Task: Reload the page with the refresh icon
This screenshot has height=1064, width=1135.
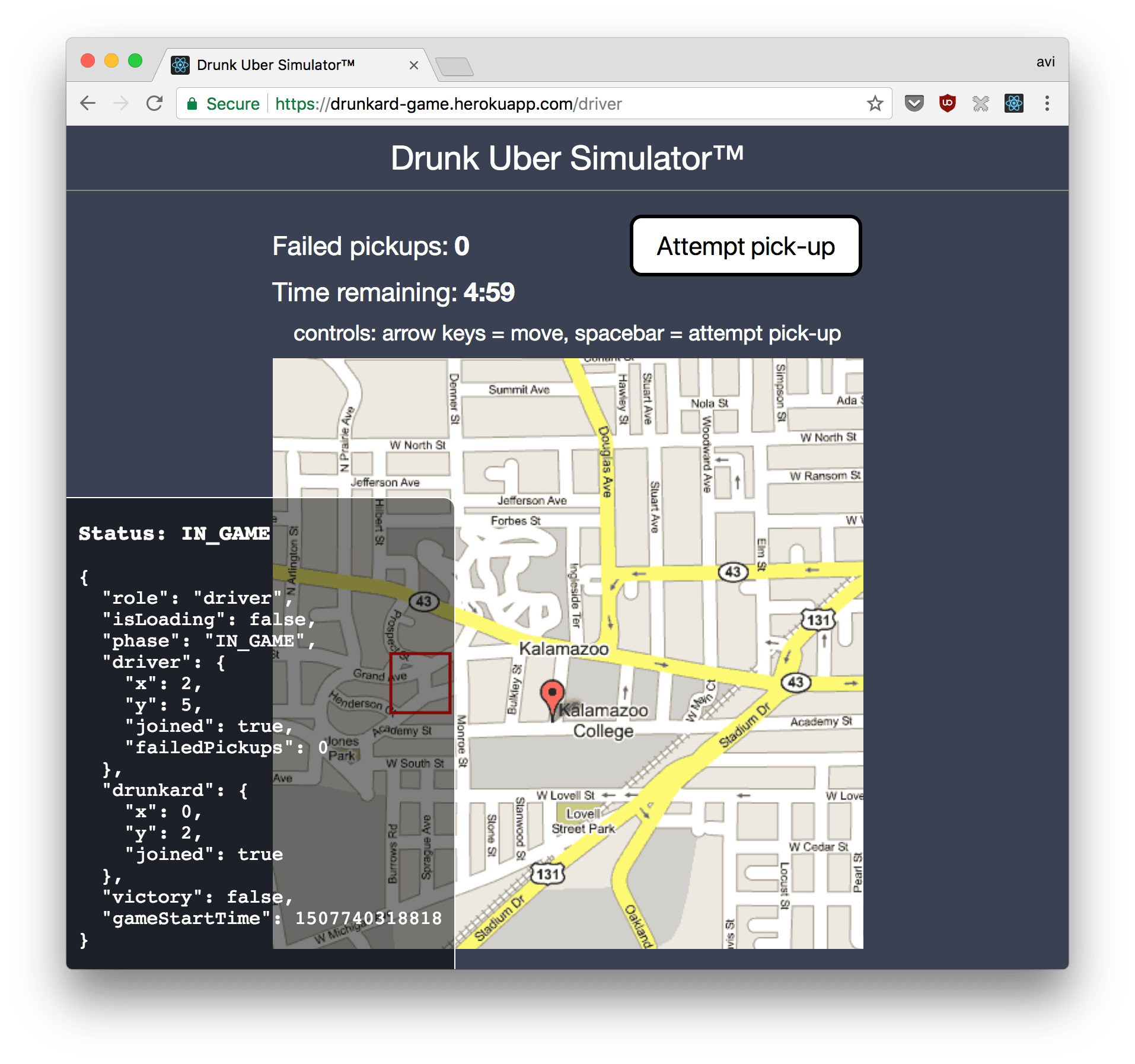Action: coord(154,103)
